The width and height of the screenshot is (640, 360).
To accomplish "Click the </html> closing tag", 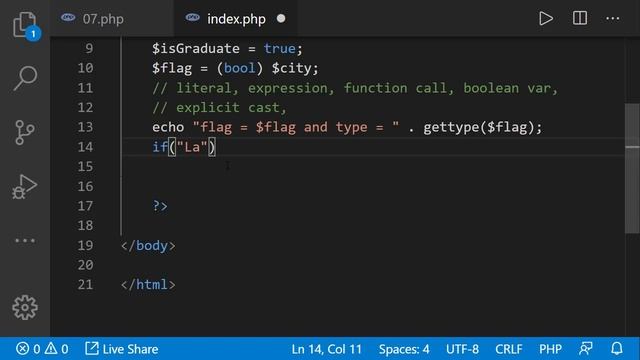I will [148, 284].
